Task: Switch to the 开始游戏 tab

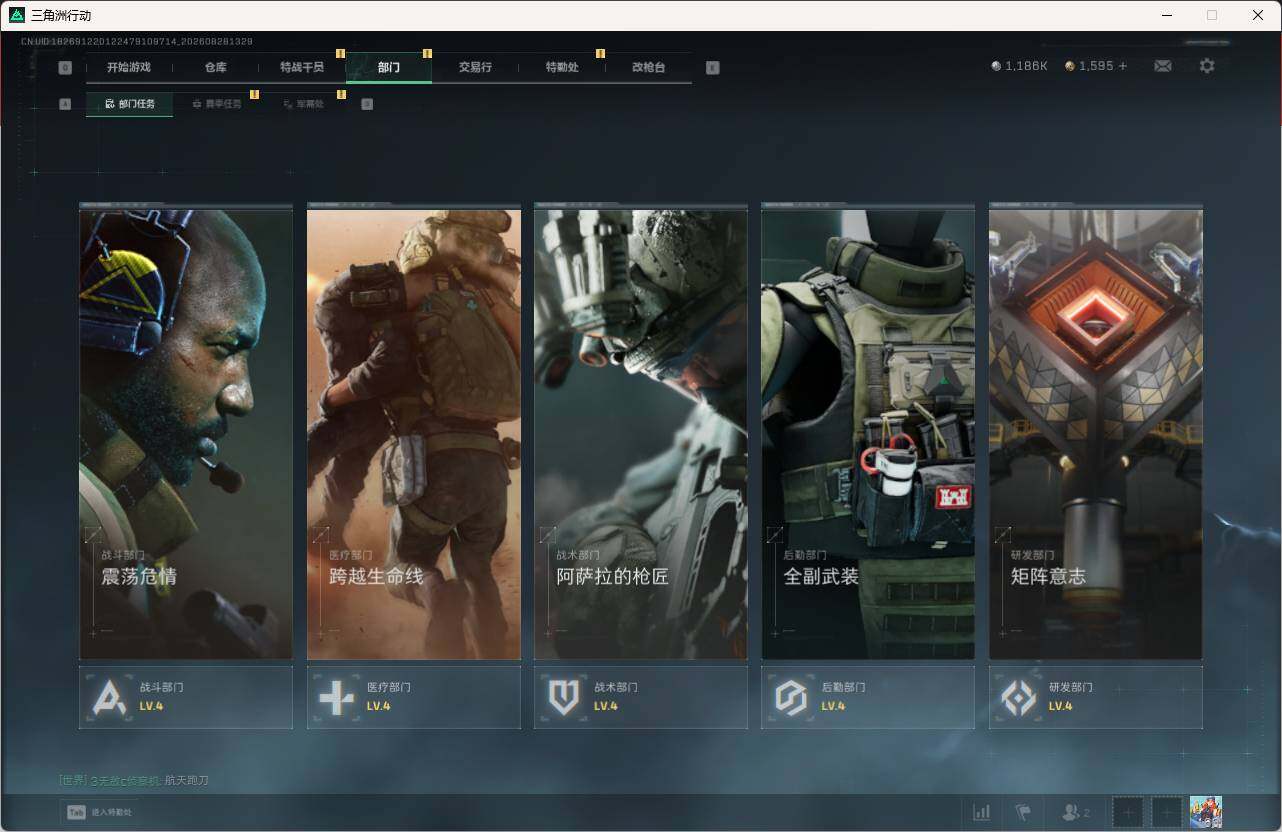Action: tap(129, 68)
